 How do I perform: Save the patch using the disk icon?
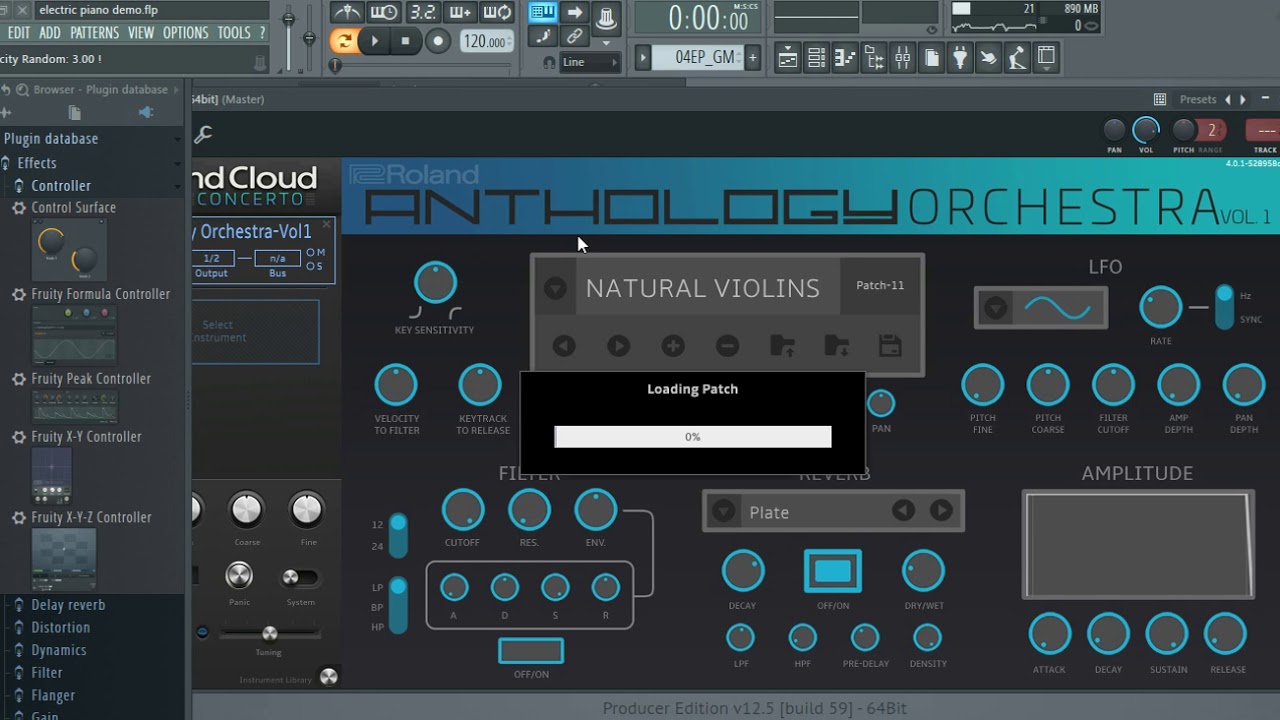pos(890,346)
